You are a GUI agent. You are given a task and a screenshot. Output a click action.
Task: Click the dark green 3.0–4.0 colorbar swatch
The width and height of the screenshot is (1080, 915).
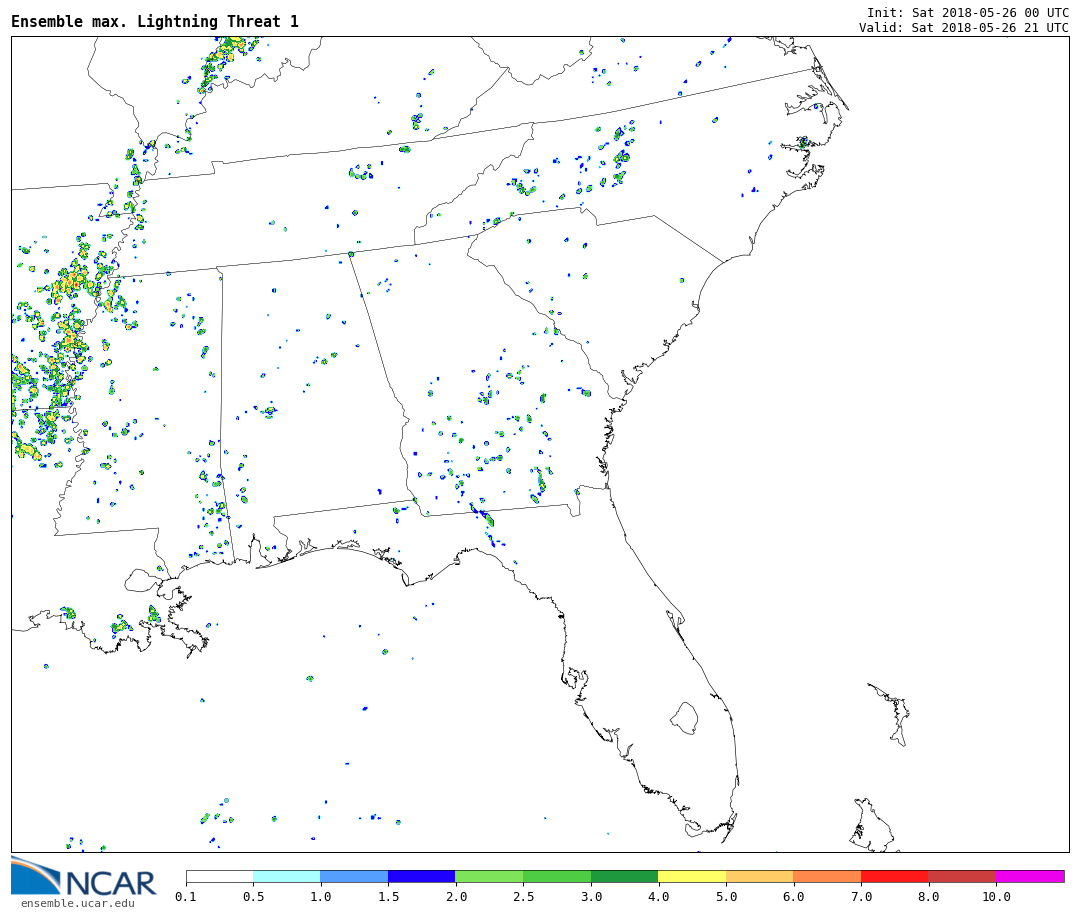point(625,876)
